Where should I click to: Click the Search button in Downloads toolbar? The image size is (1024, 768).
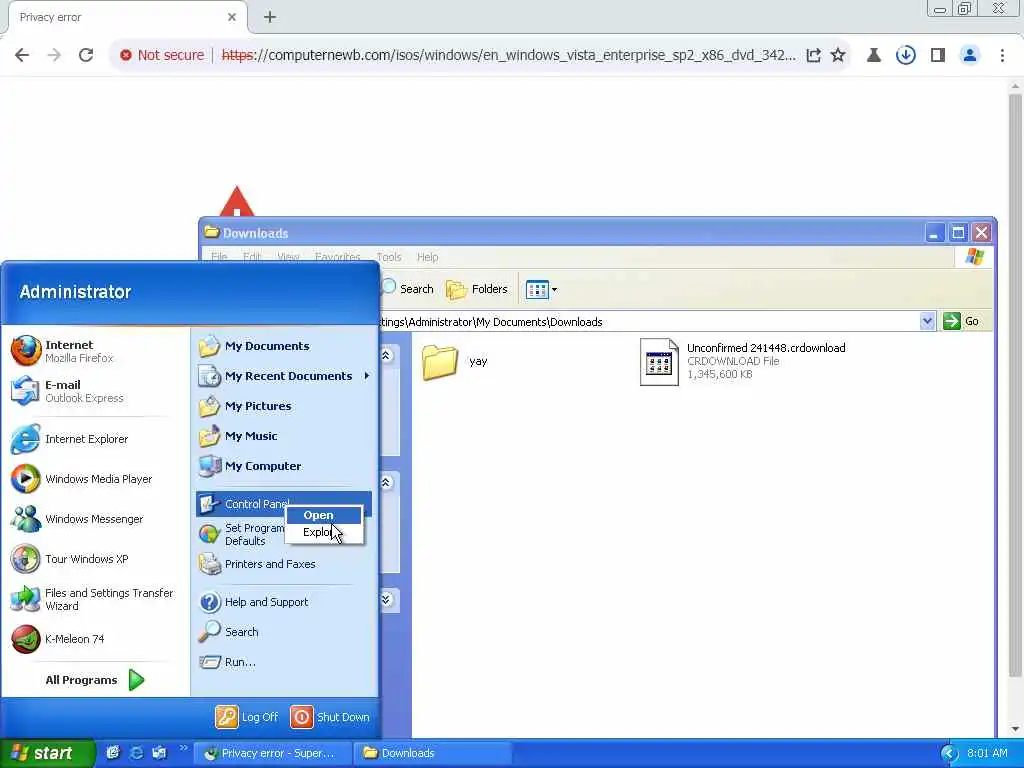(x=408, y=289)
